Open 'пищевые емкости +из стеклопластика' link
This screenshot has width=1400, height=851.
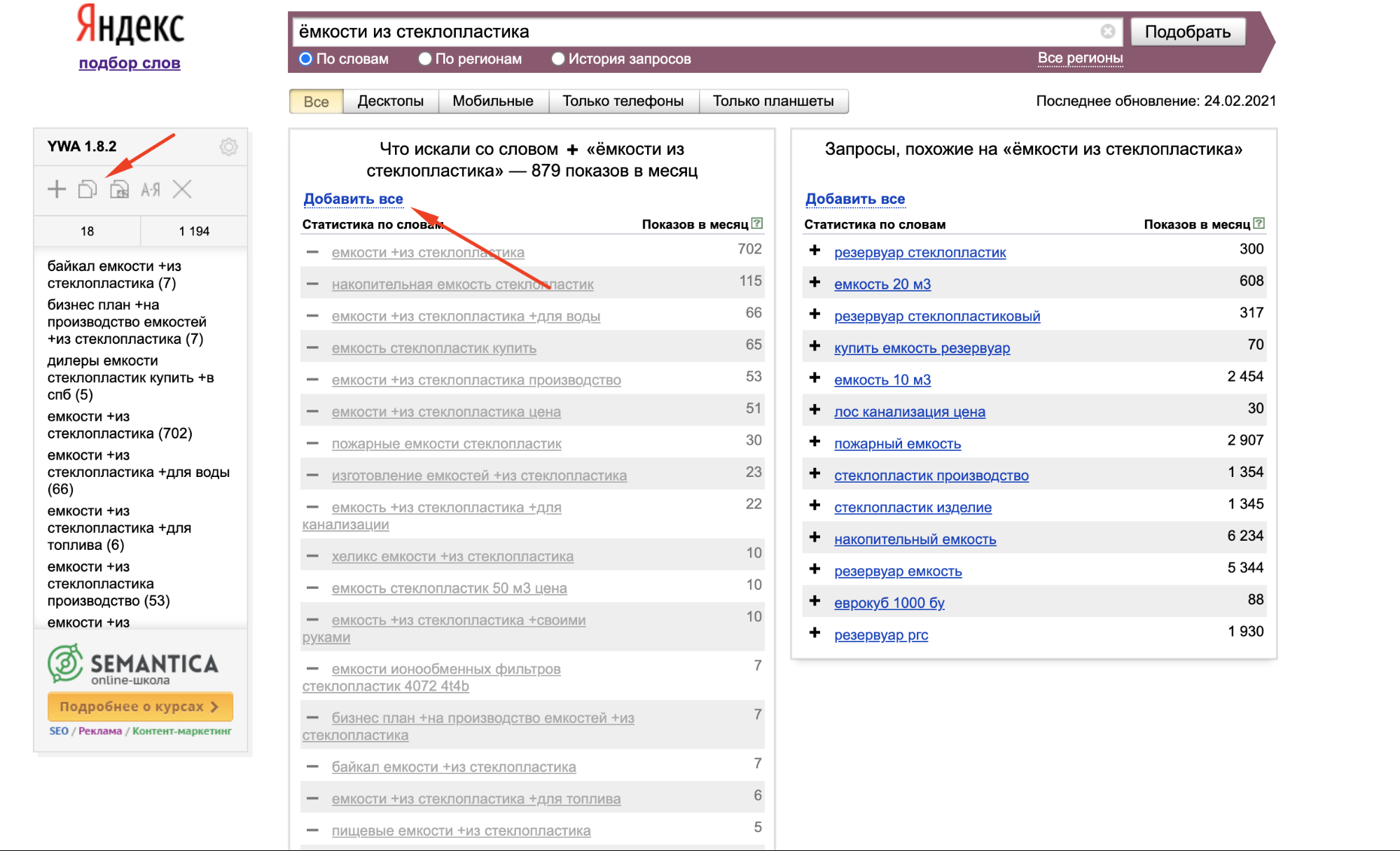[461, 831]
